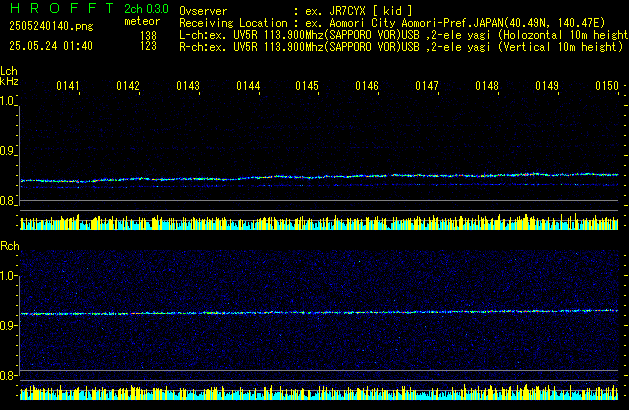Click the Lch 0.8 kHz axis label
Image resolution: width=629 pixels, height=410 pixels.
[x=7, y=201]
